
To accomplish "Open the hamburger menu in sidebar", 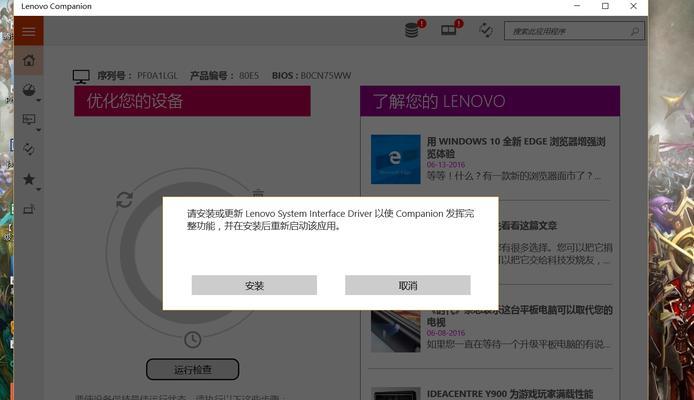I will [x=29, y=31].
